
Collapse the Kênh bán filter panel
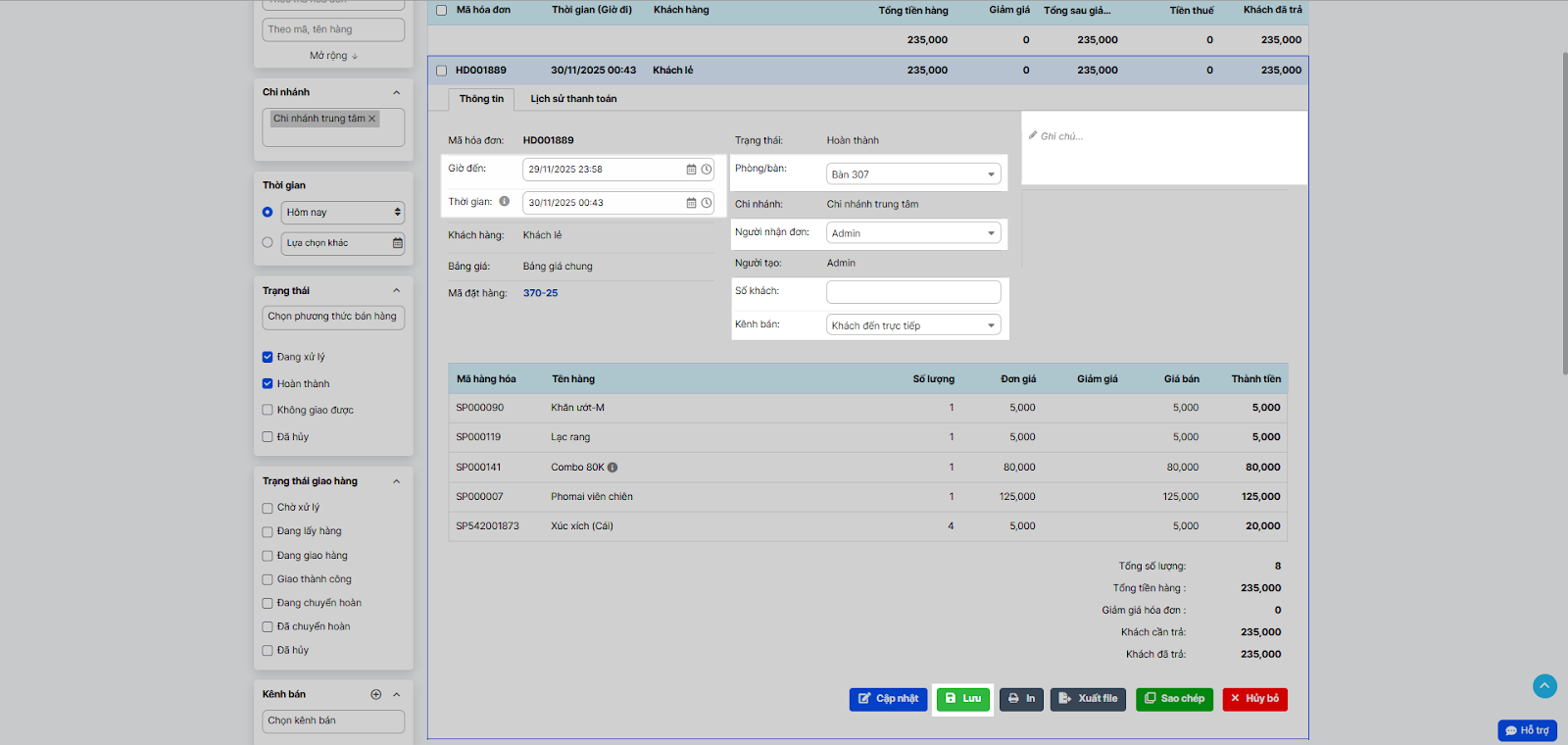click(x=397, y=694)
